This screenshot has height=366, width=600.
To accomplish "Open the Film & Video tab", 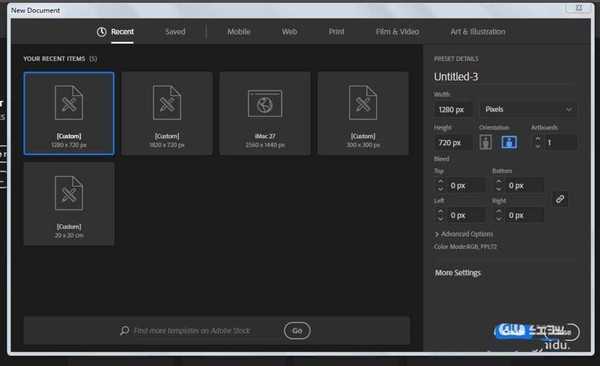I will click(x=397, y=32).
